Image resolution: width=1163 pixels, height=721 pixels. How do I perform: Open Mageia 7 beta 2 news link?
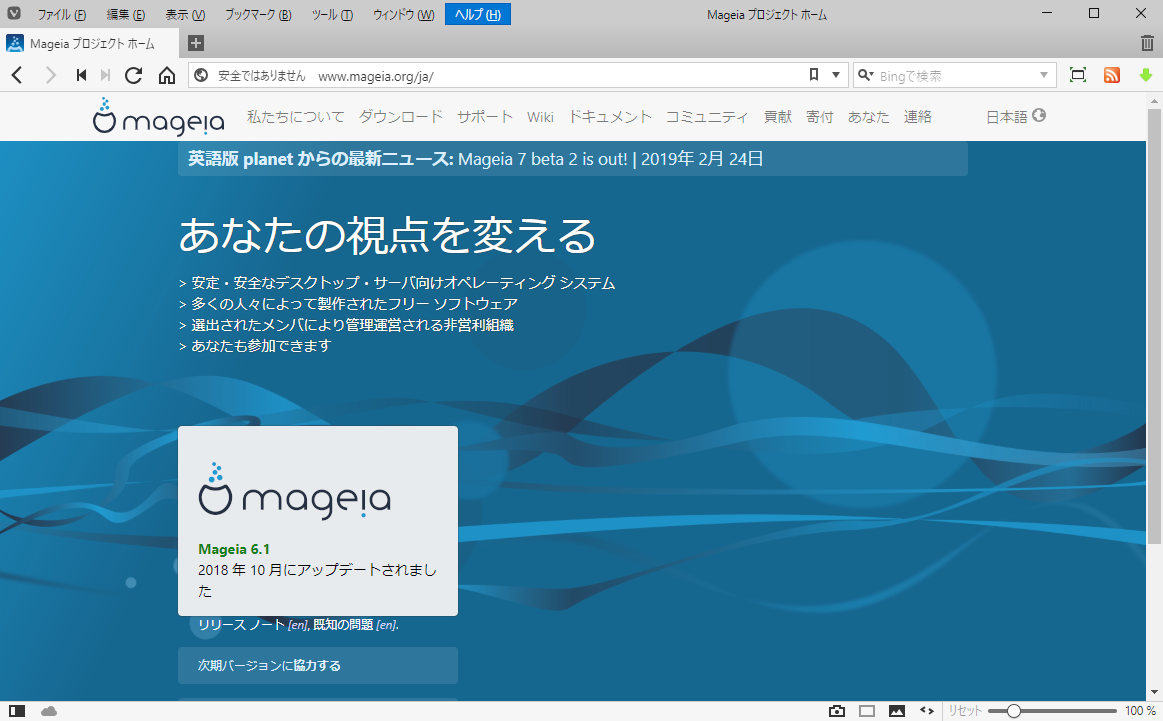click(543, 159)
